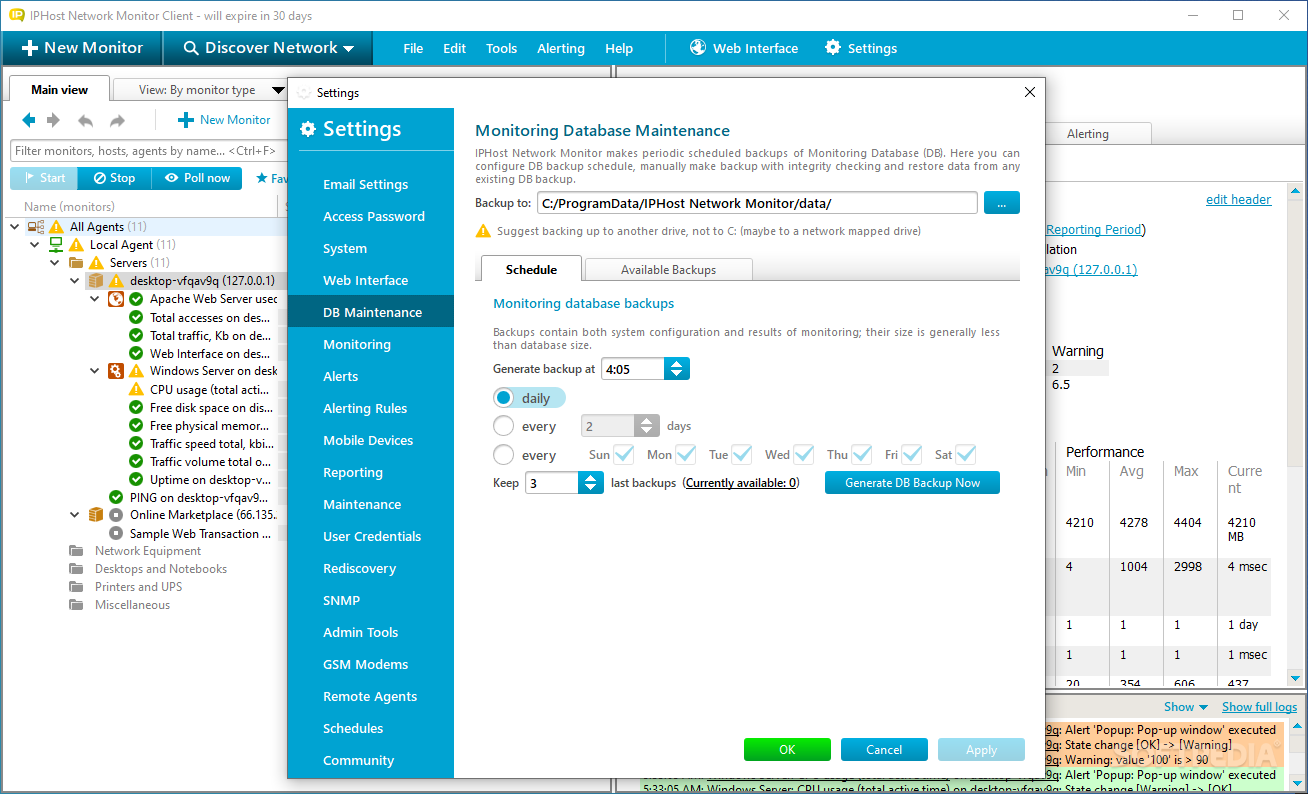This screenshot has height=794, width=1308.
Task: Open the Alerting menu
Action: click(561, 48)
